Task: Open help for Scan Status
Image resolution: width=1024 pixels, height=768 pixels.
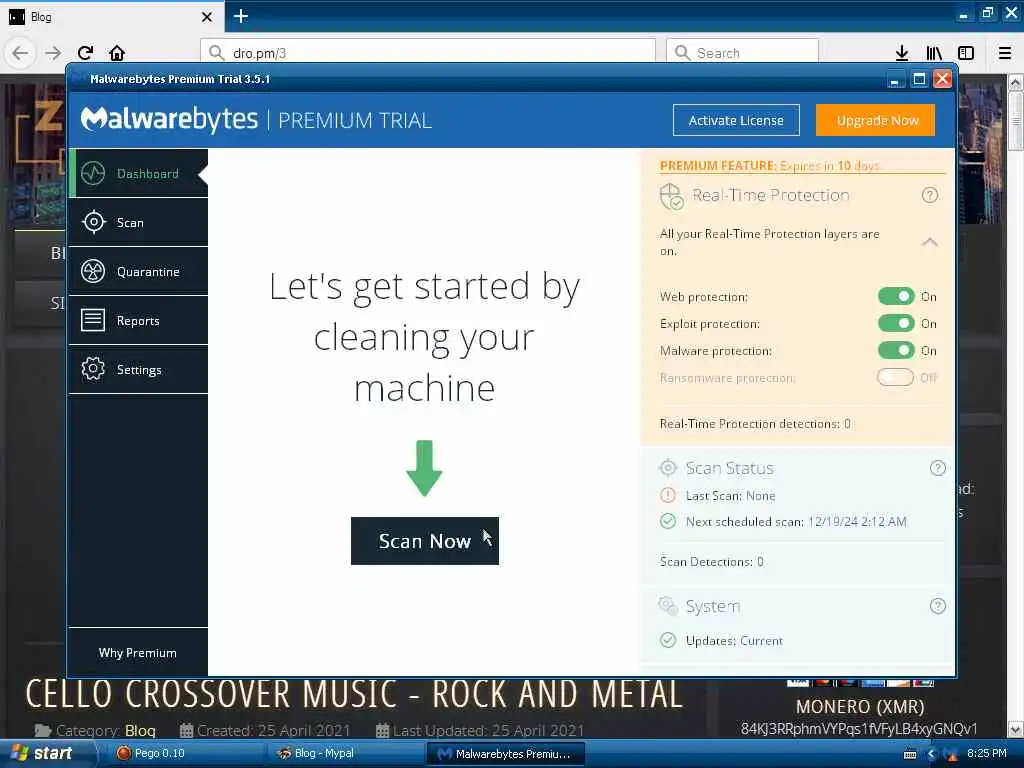Action: pyautogui.click(x=937, y=468)
